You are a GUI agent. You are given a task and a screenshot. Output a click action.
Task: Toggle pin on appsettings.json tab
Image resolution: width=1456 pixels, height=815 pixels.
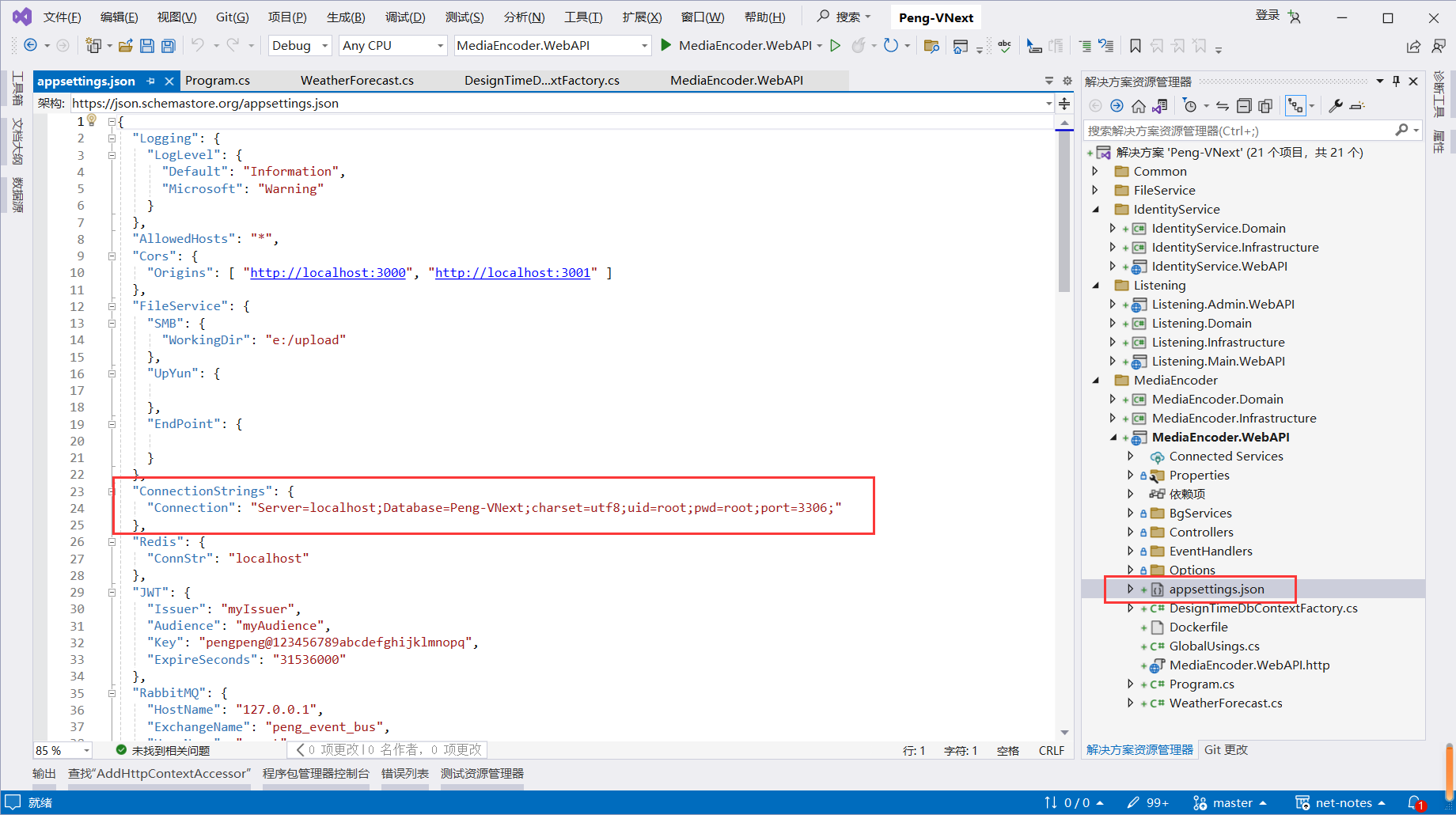coord(150,81)
